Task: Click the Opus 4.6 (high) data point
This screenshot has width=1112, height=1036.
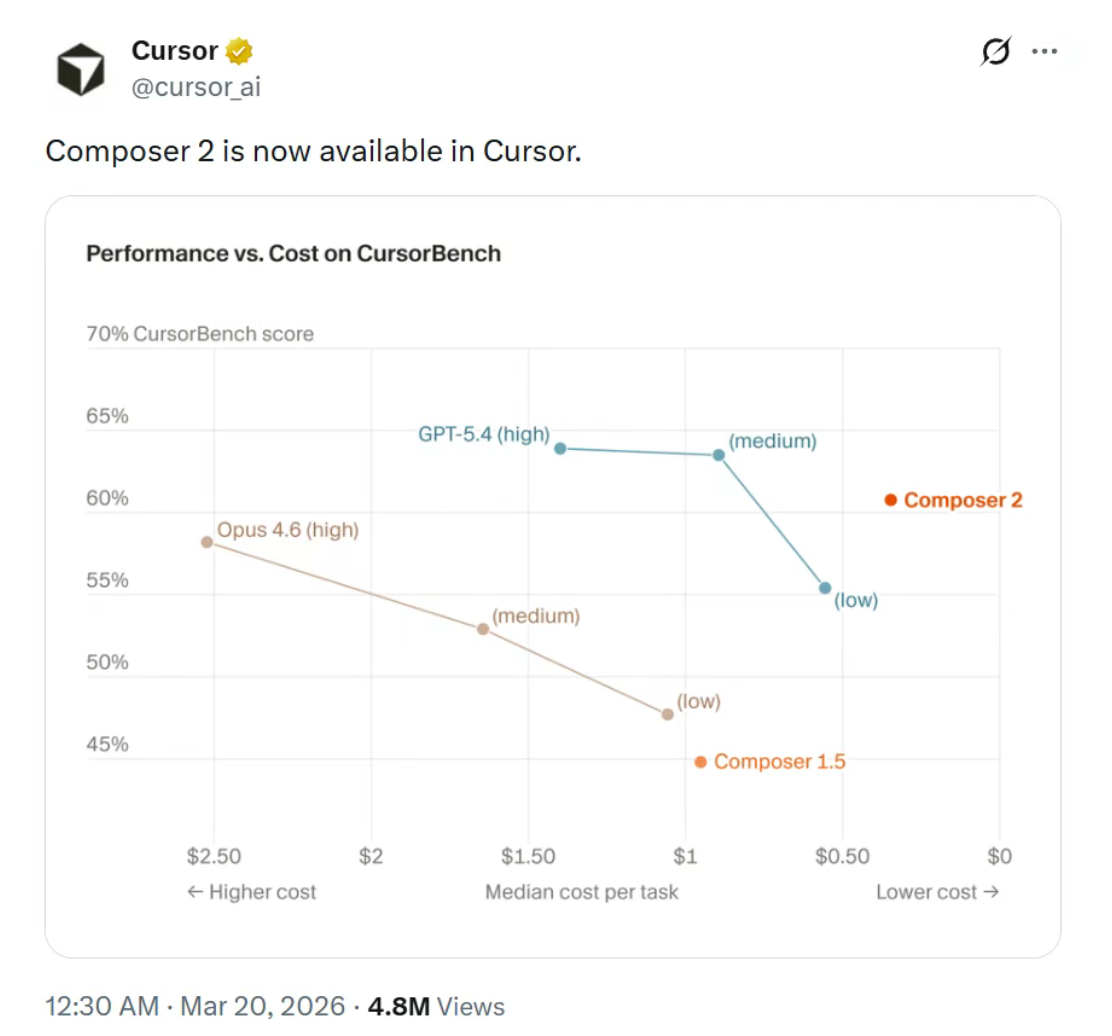Action: pos(207,542)
